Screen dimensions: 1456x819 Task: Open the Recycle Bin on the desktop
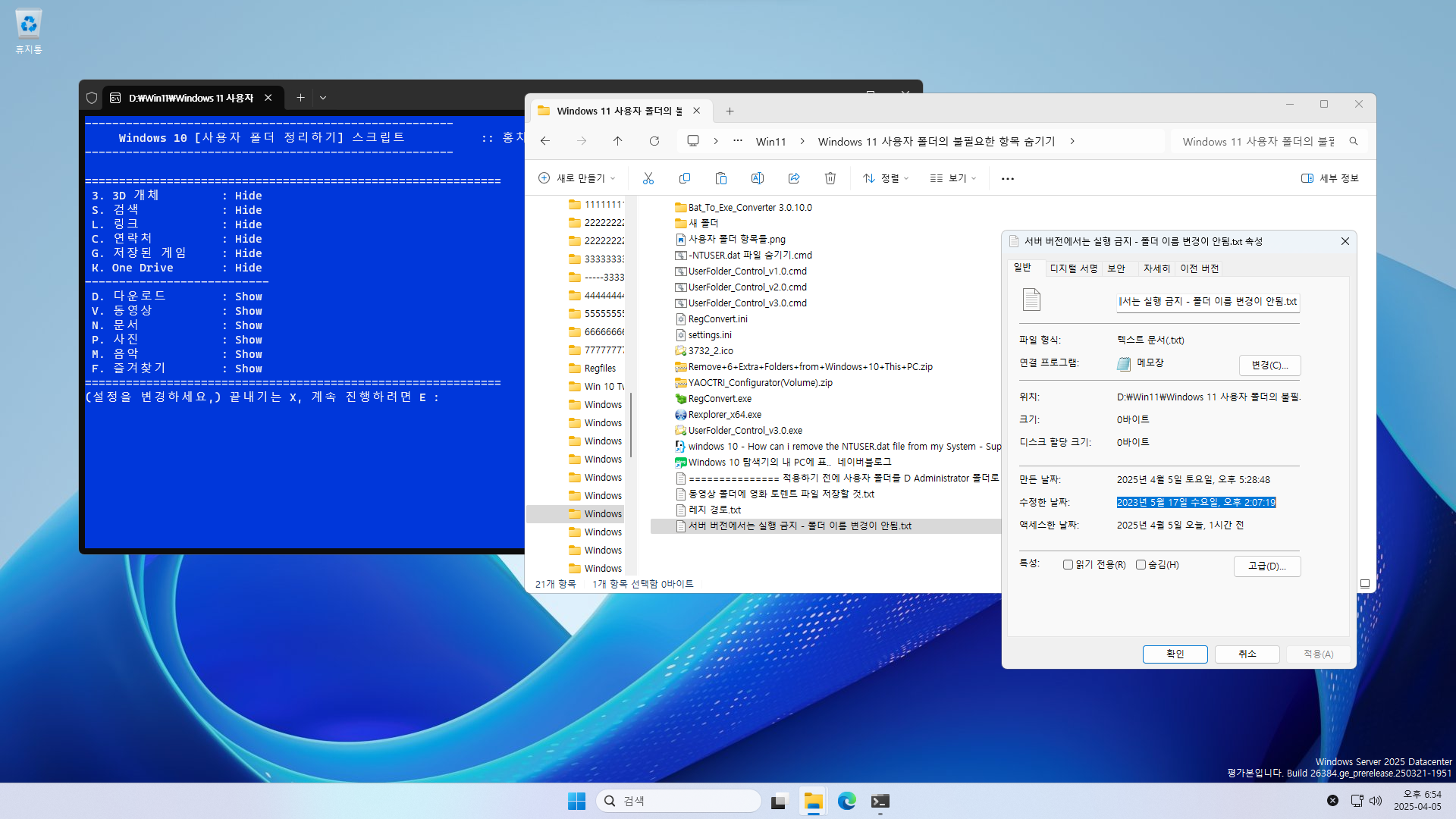28,32
